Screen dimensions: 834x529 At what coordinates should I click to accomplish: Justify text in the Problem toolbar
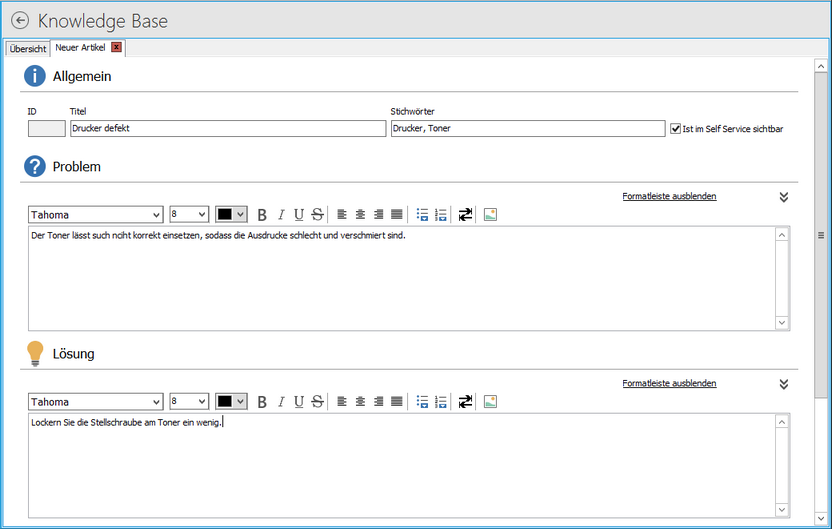(397, 214)
